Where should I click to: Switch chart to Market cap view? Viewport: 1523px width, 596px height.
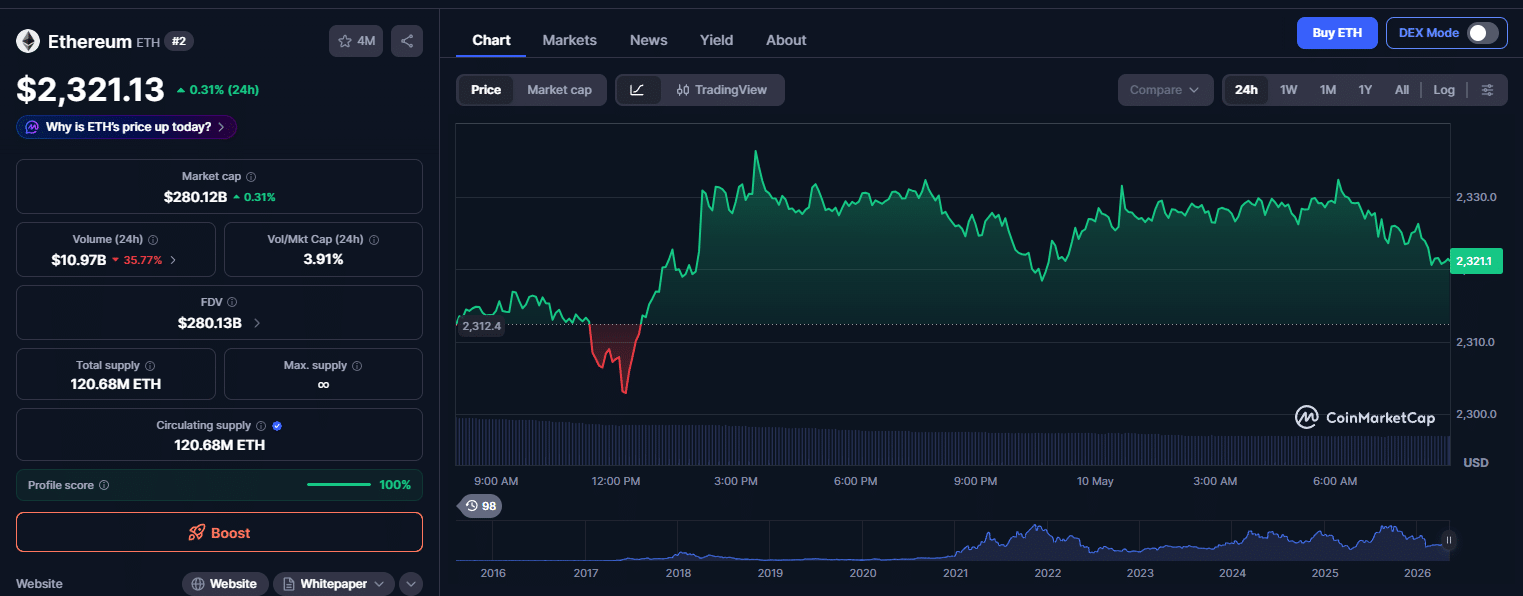559,90
